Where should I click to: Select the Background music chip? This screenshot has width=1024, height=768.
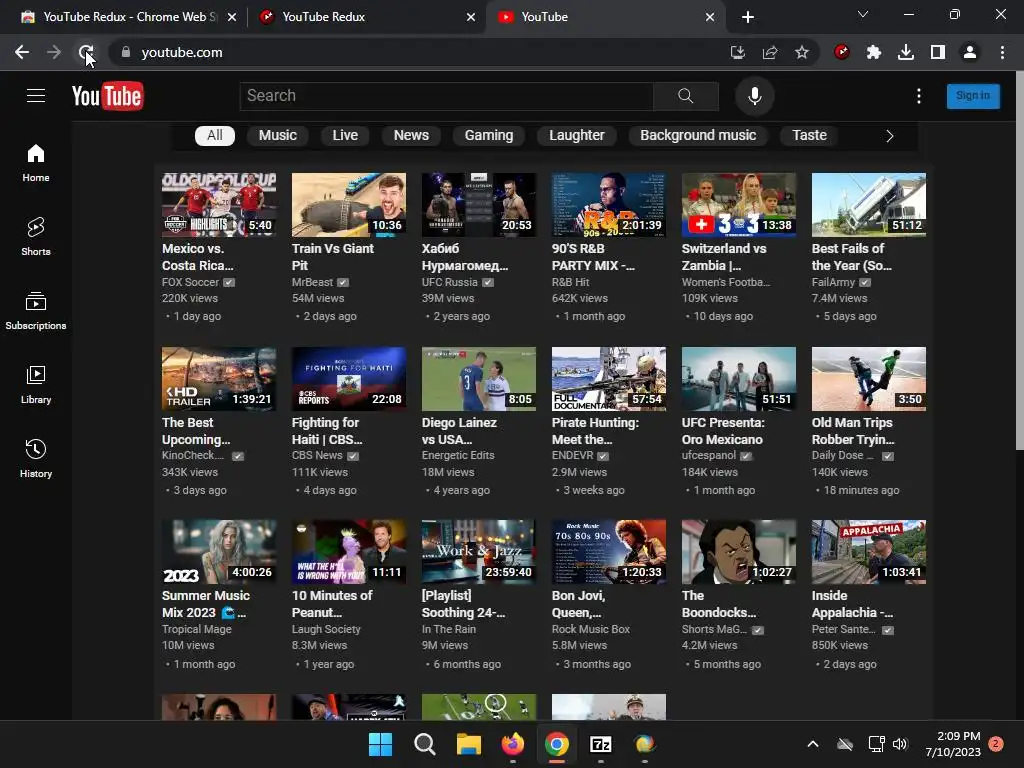[698, 135]
